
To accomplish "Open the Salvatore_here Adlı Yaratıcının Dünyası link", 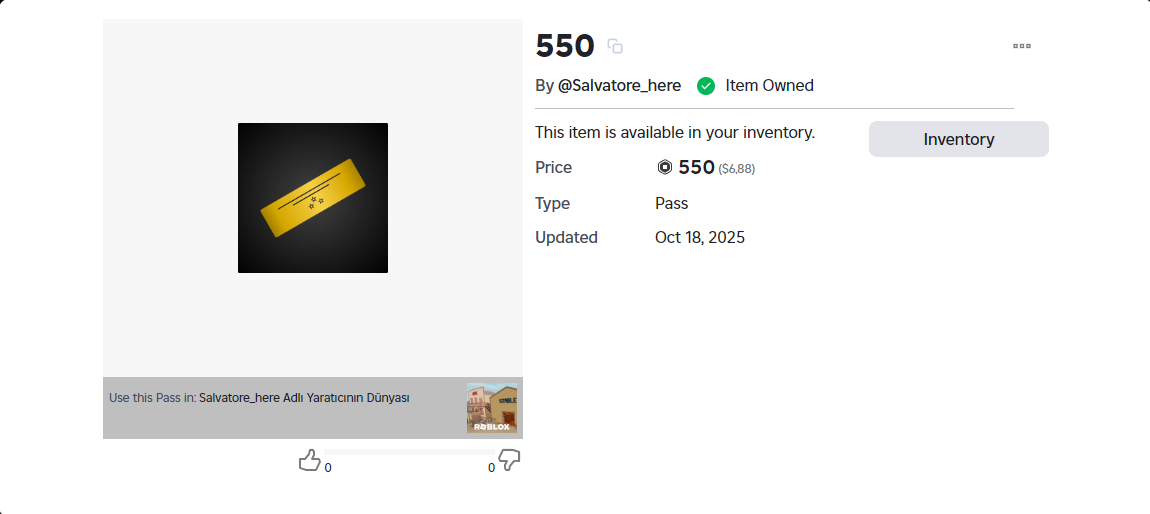I will (304, 398).
